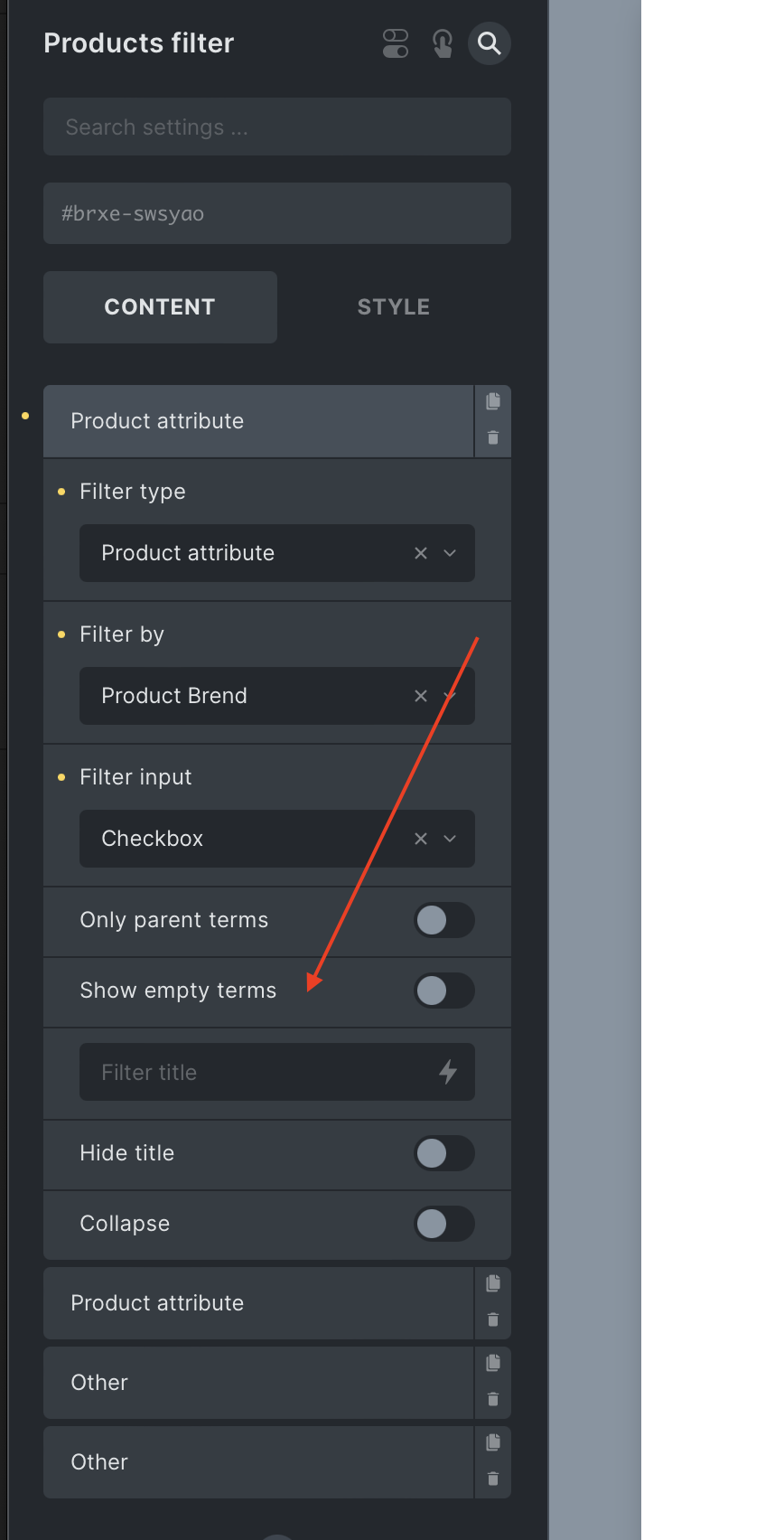Enable the Collapse toggle

tap(444, 1224)
